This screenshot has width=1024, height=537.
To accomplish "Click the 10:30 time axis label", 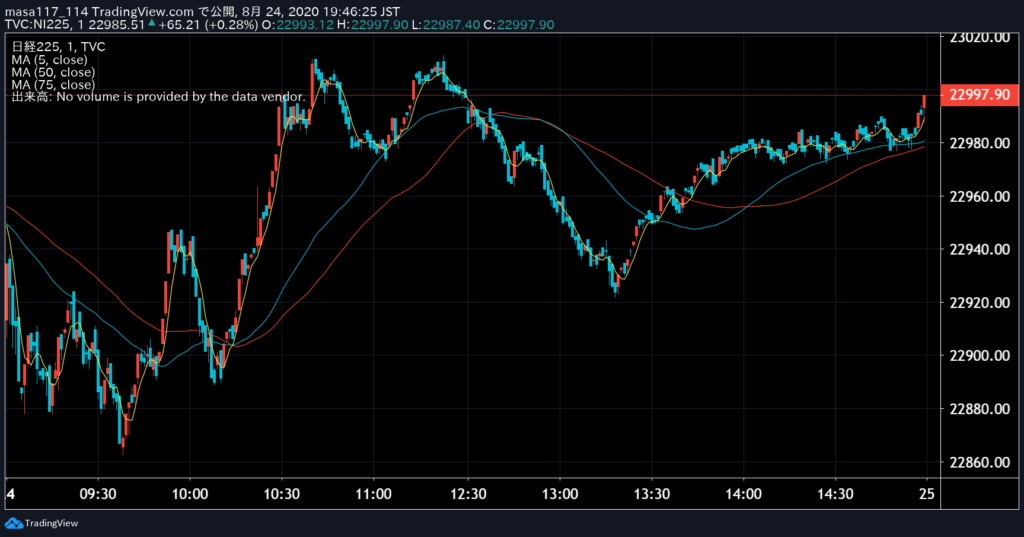I will click(281, 494).
